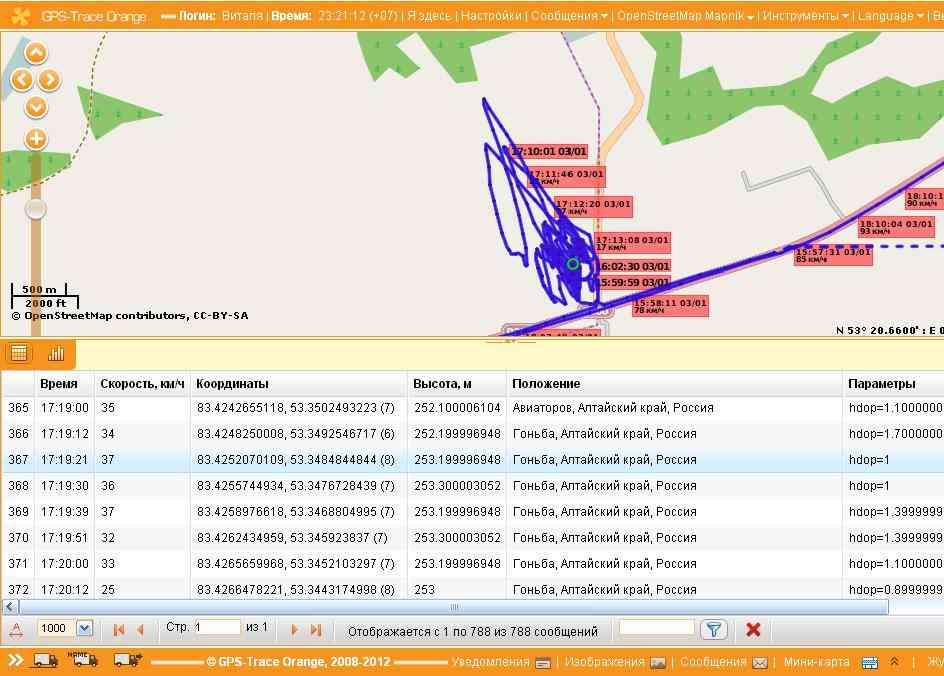Click the map zoom slider handle
This screenshot has height=676, width=944.
tap(36, 209)
